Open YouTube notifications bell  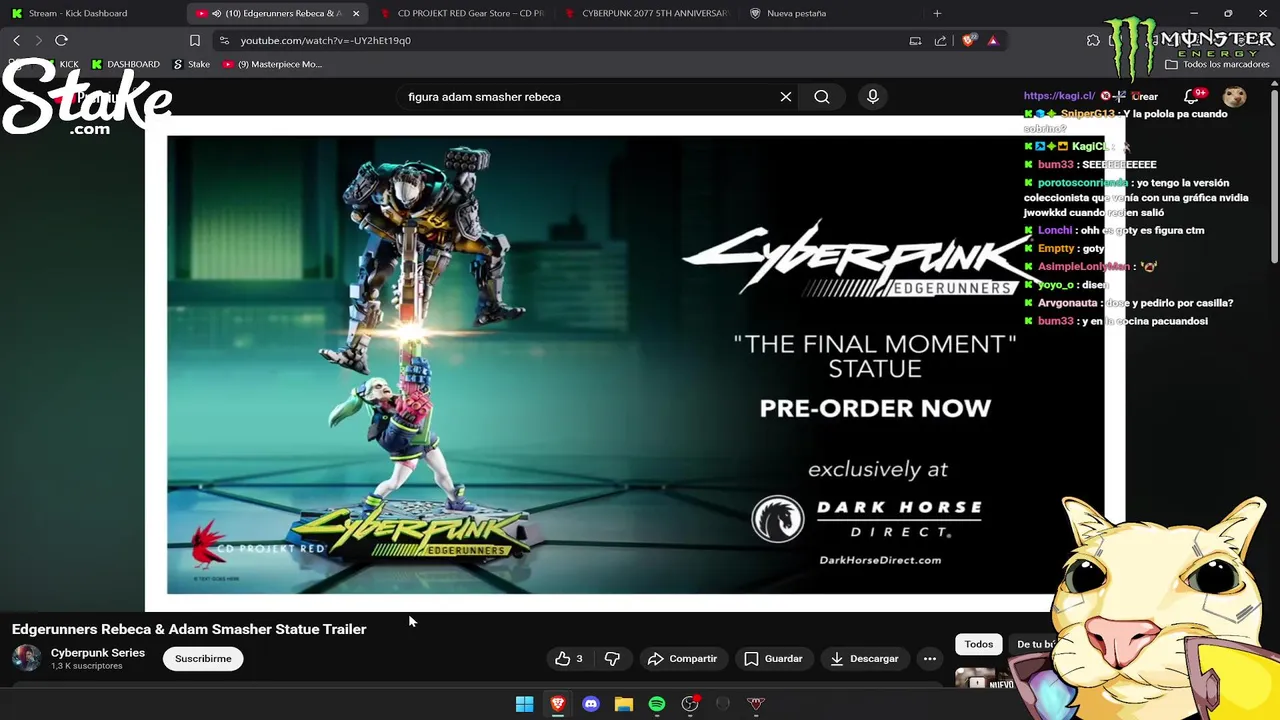pyautogui.click(x=1192, y=97)
